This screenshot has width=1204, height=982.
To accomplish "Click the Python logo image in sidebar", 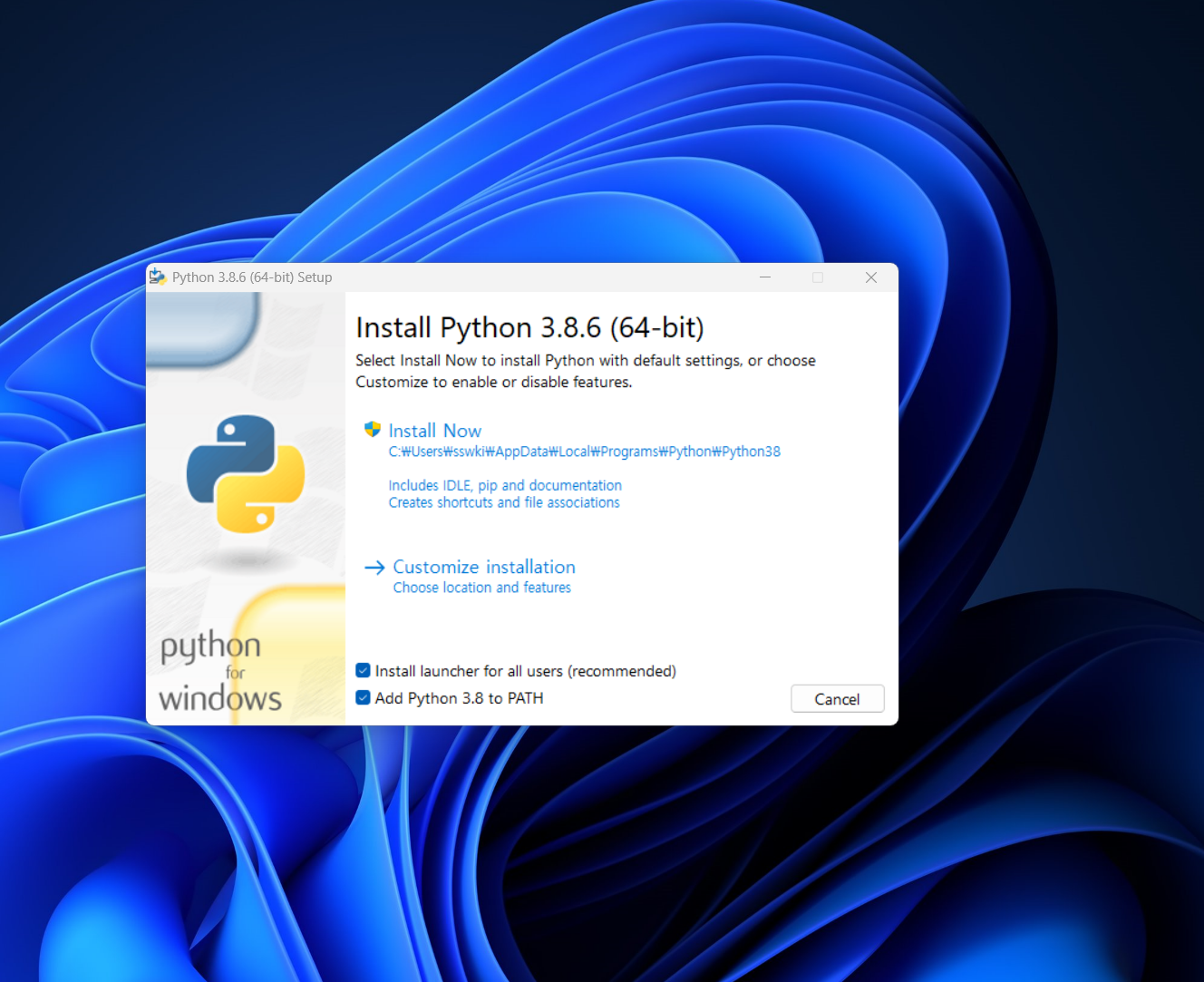I will point(246,473).
